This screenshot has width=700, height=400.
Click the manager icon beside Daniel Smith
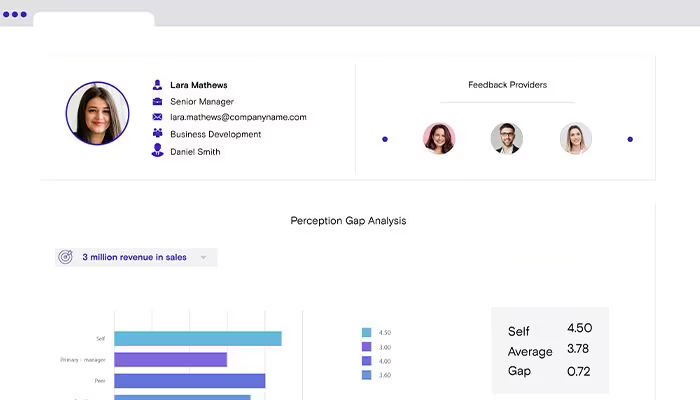(x=157, y=150)
